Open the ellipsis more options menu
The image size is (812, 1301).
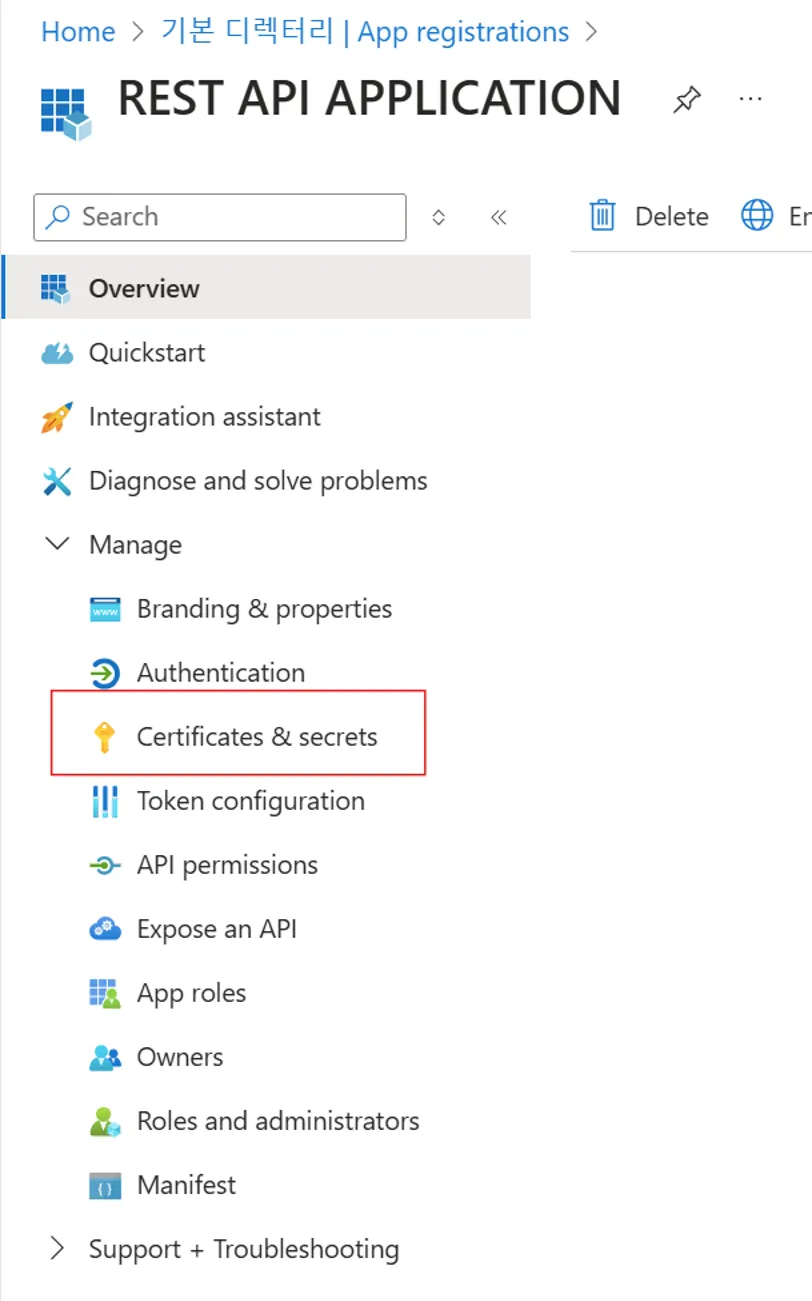[750, 98]
